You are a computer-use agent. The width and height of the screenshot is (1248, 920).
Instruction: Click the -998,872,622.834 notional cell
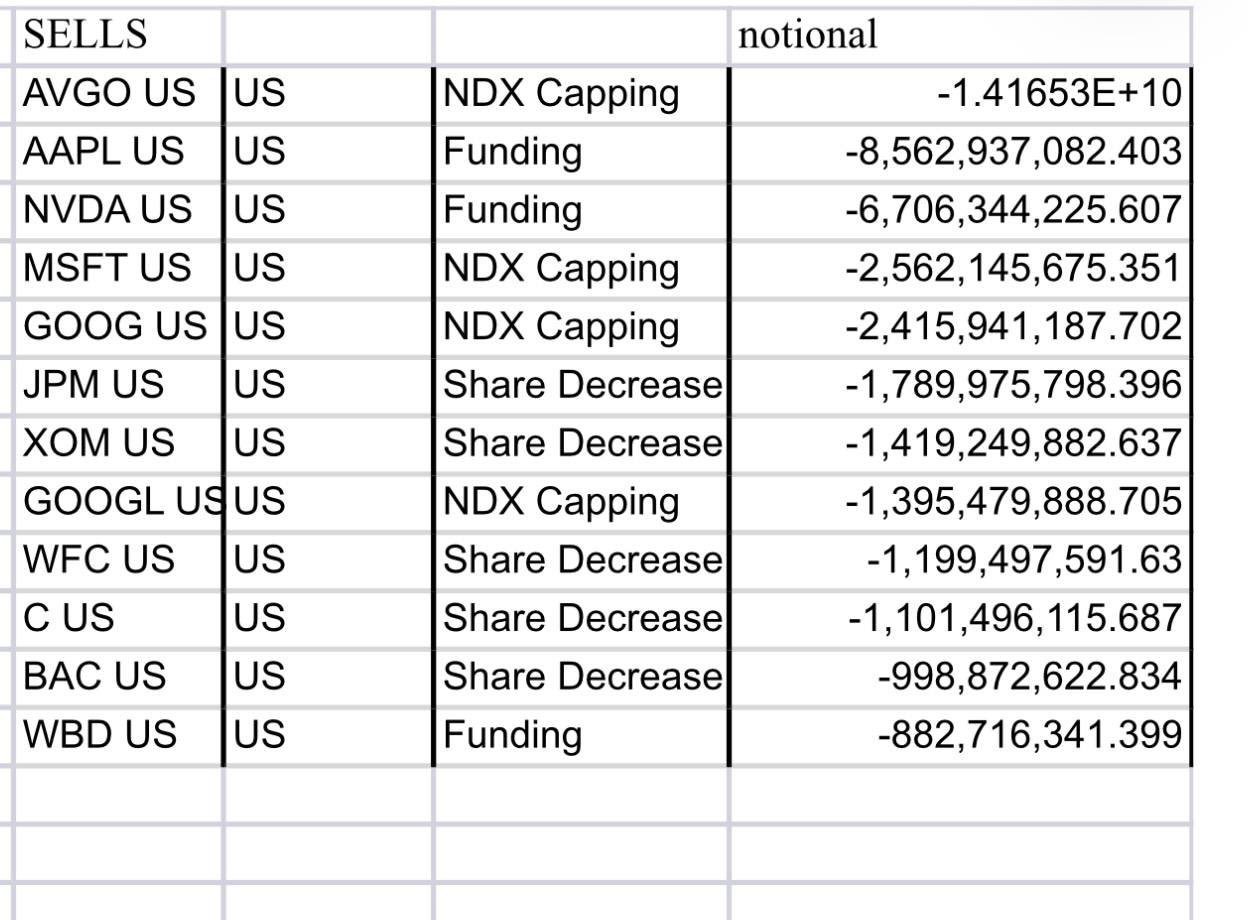click(x=960, y=677)
